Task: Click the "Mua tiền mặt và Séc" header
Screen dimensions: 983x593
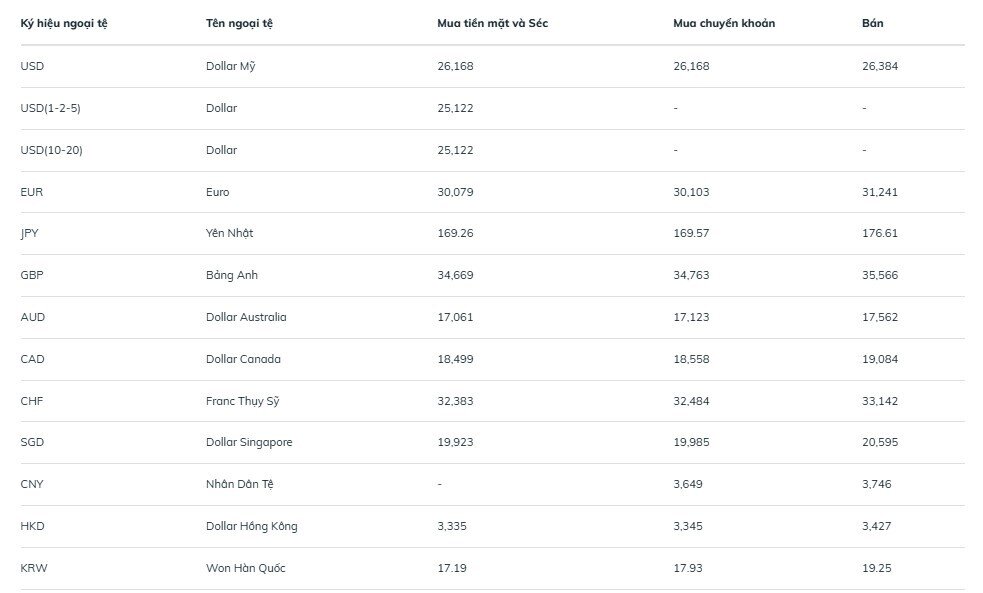Action: pos(492,23)
